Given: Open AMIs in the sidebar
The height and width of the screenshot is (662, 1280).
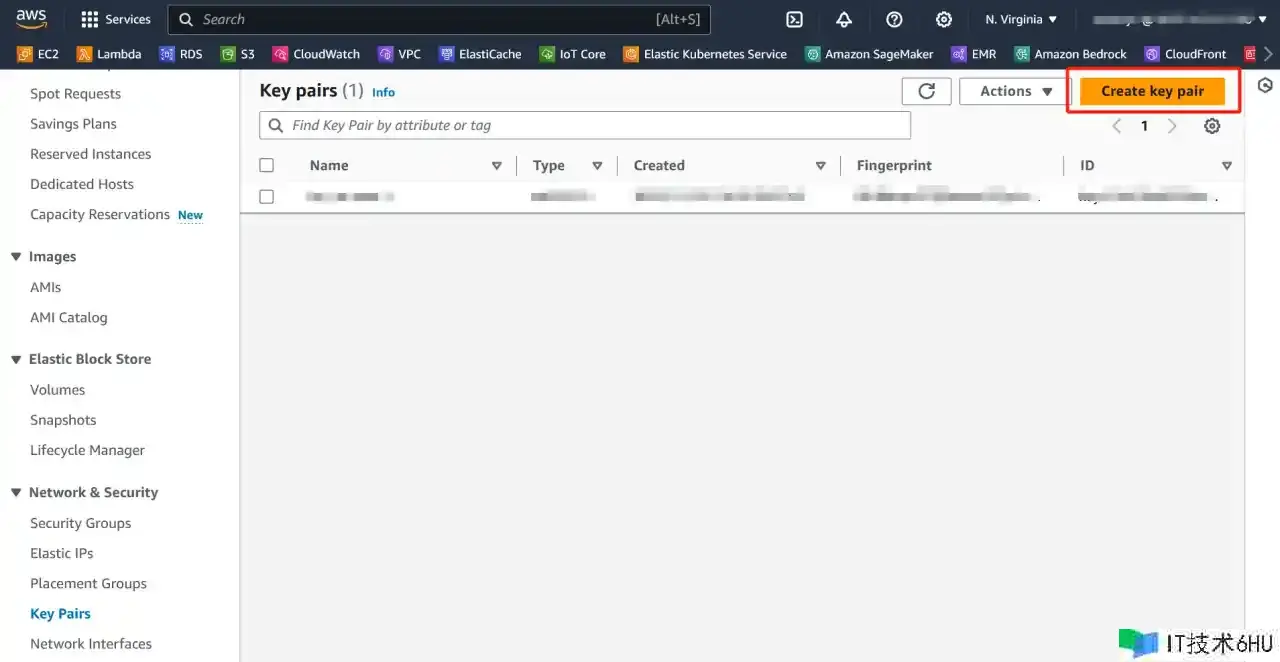Looking at the screenshot, I should (x=45, y=287).
